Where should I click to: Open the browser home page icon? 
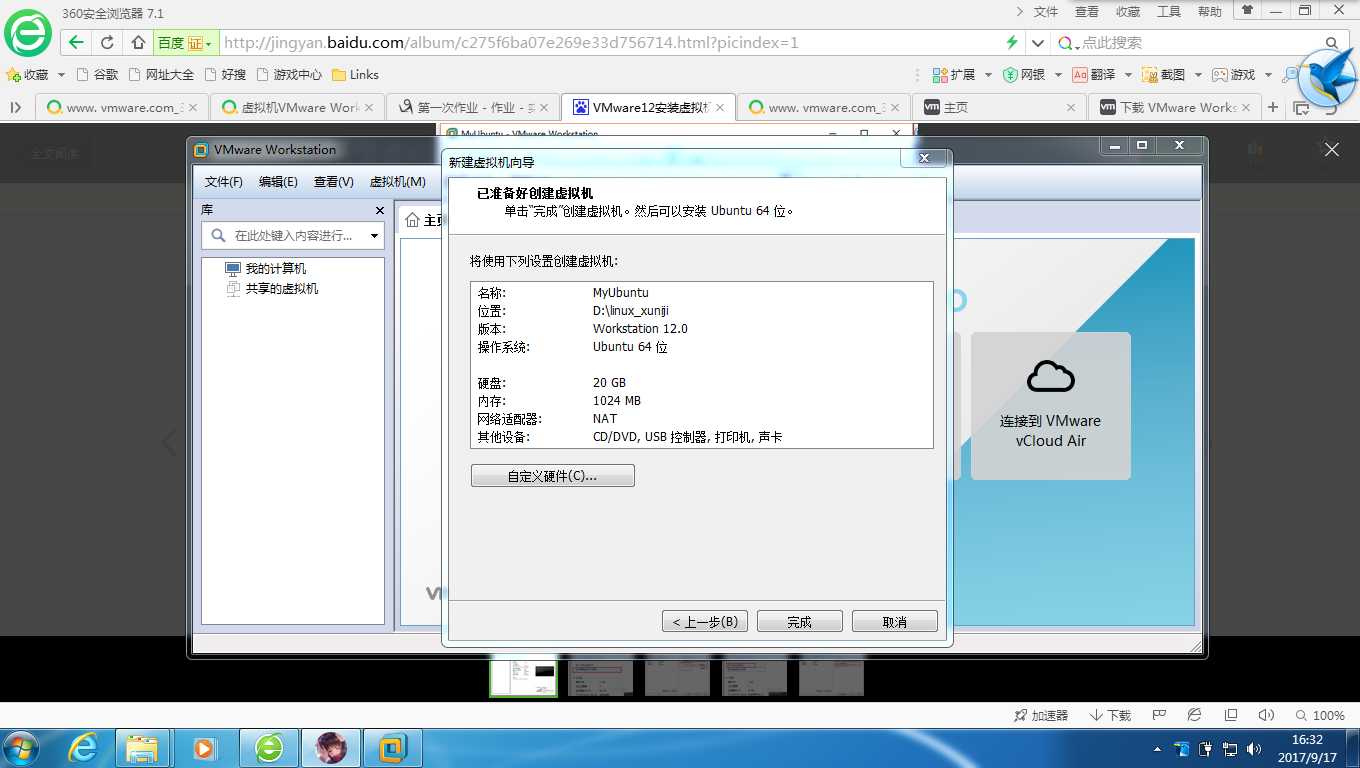click(x=138, y=43)
